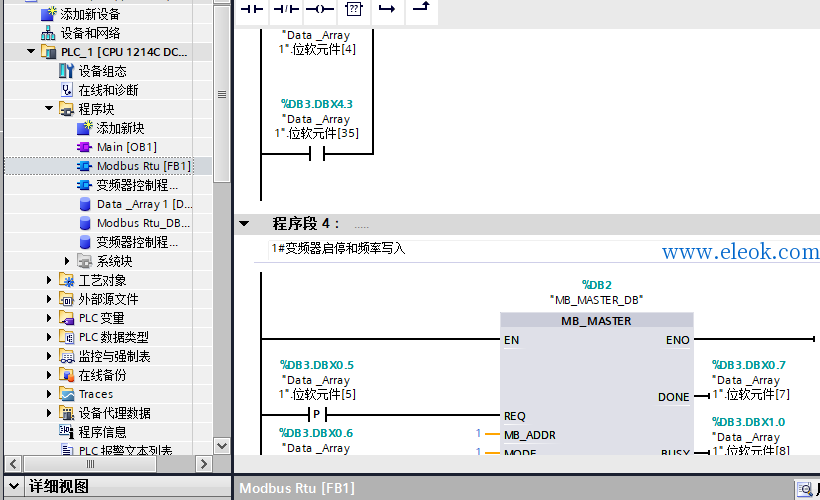Click the 程序块 folder icon
This screenshot has width=820, height=500.
(x=66, y=109)
